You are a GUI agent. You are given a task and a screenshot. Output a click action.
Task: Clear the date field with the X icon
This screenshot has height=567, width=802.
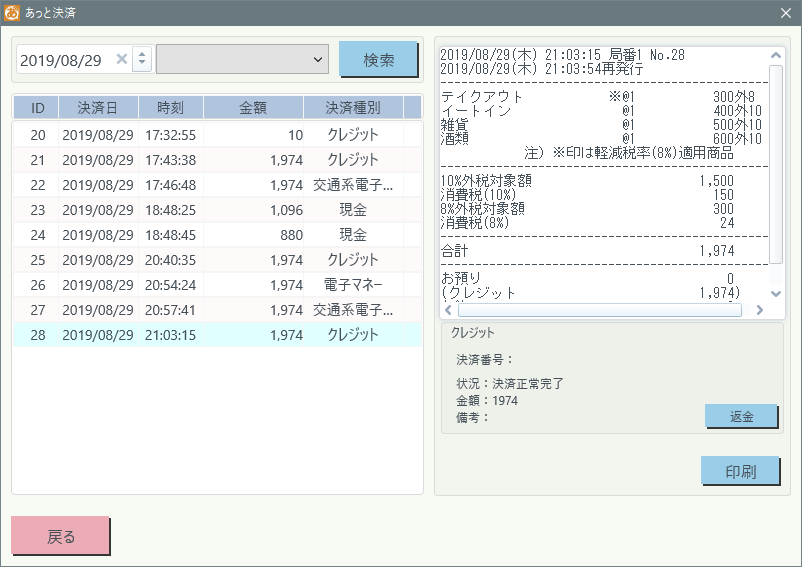(x=122, y=60)
